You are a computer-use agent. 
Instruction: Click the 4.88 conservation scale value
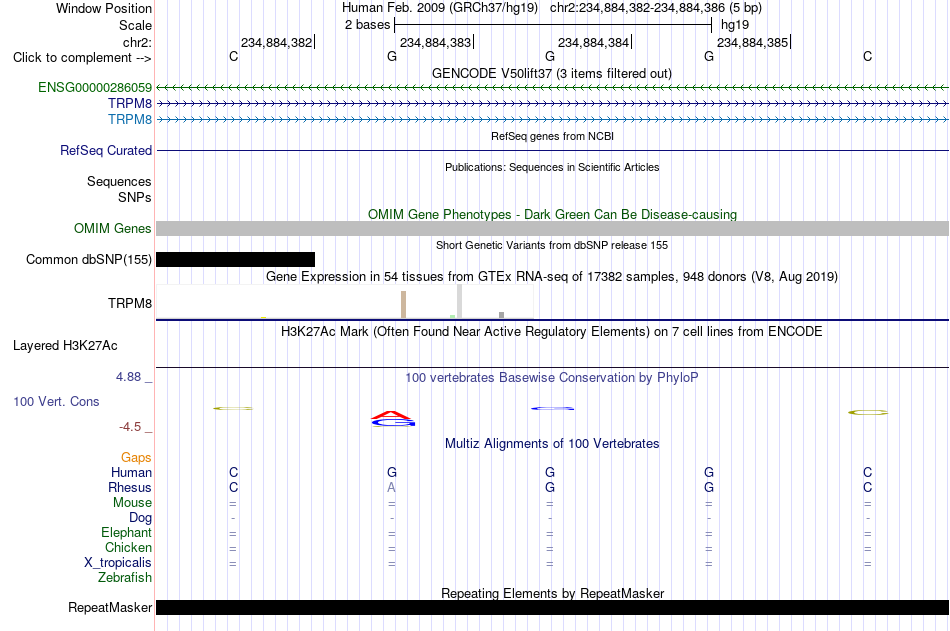(x=128, y=377)
